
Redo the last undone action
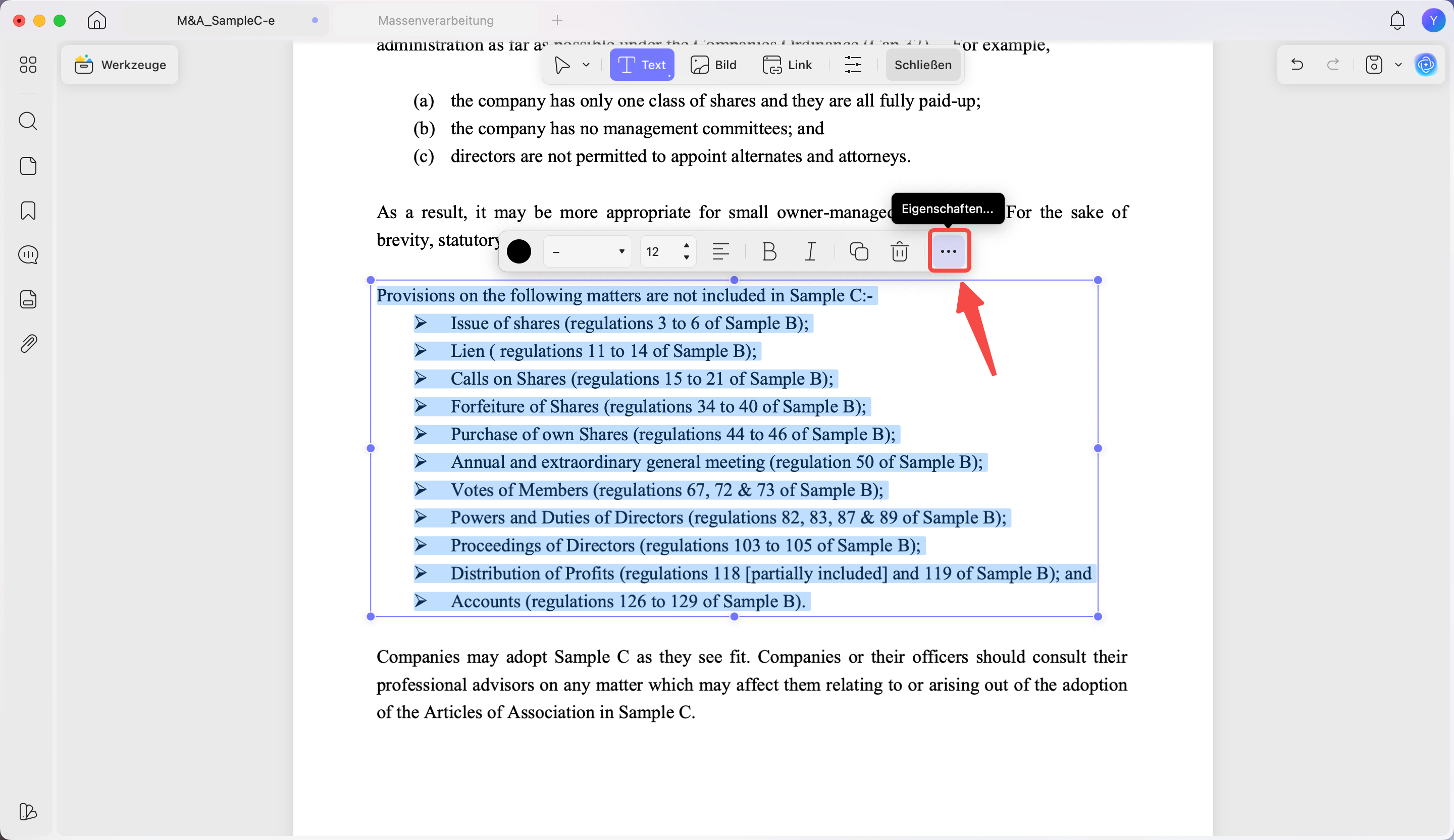[1333, 65]
